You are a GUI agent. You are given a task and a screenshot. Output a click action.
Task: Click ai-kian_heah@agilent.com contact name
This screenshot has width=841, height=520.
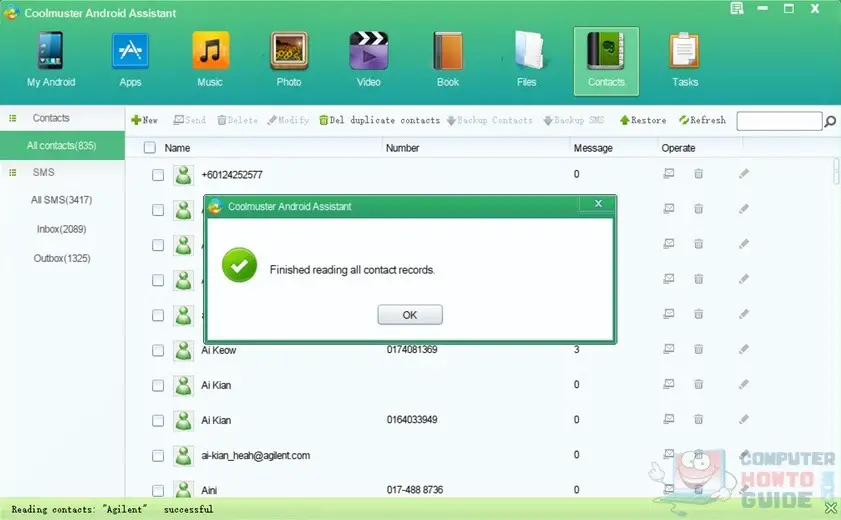point(255,455)
